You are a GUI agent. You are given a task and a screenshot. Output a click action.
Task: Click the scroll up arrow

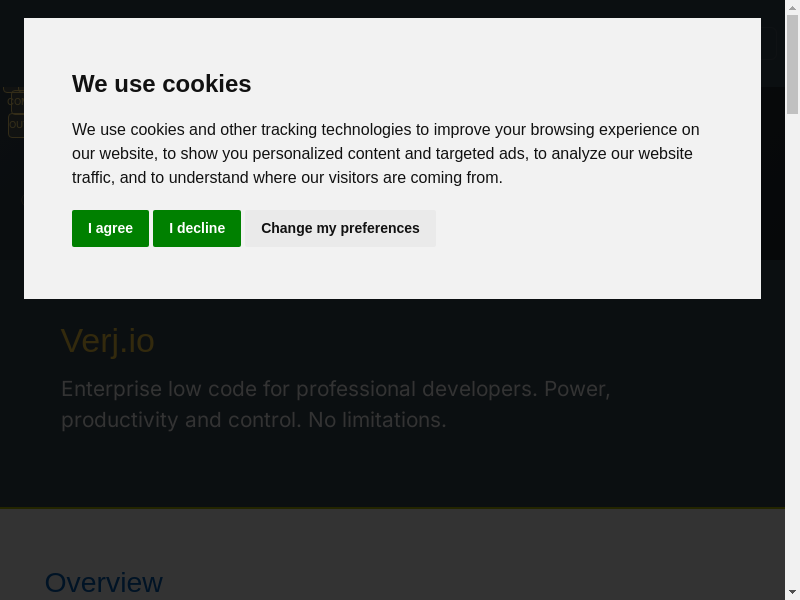coord(792,8)
